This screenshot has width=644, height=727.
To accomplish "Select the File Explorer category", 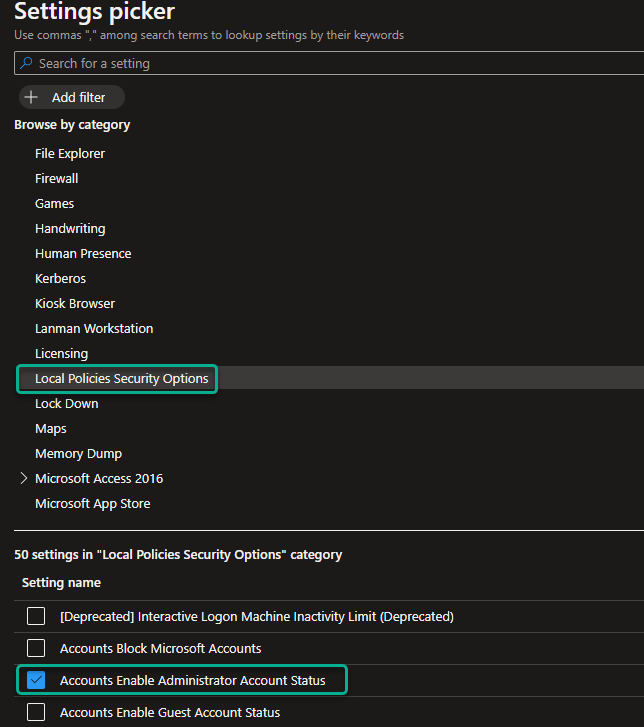I will [x=70, y=153].
